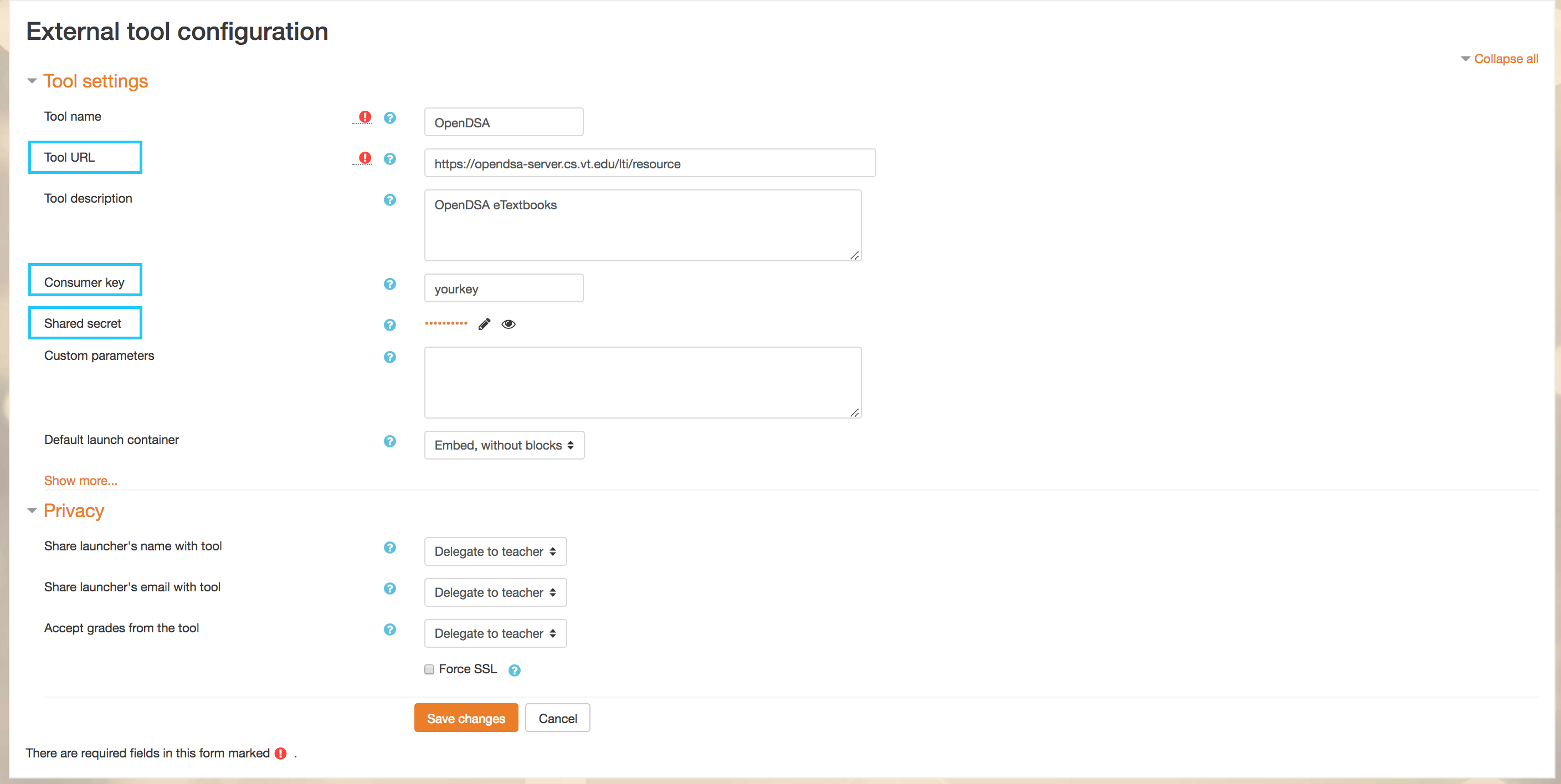
Task: Reveal the shared secret with eye icon
Action: click(x=509, y=324)
